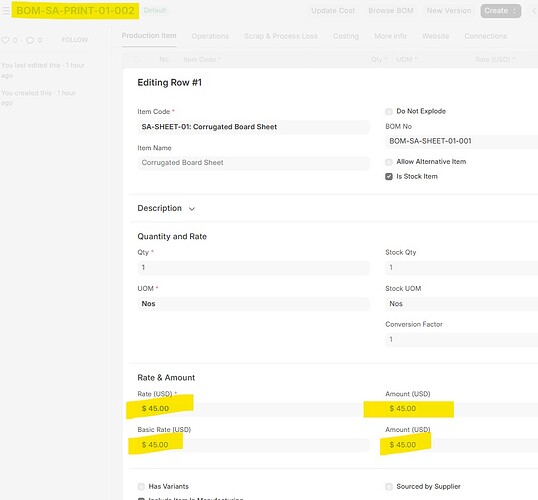Image resolution: width=538 pixels, height=500 pixels.
Task: Tick the Has Variants checkbox
Action: pos(141,487)
